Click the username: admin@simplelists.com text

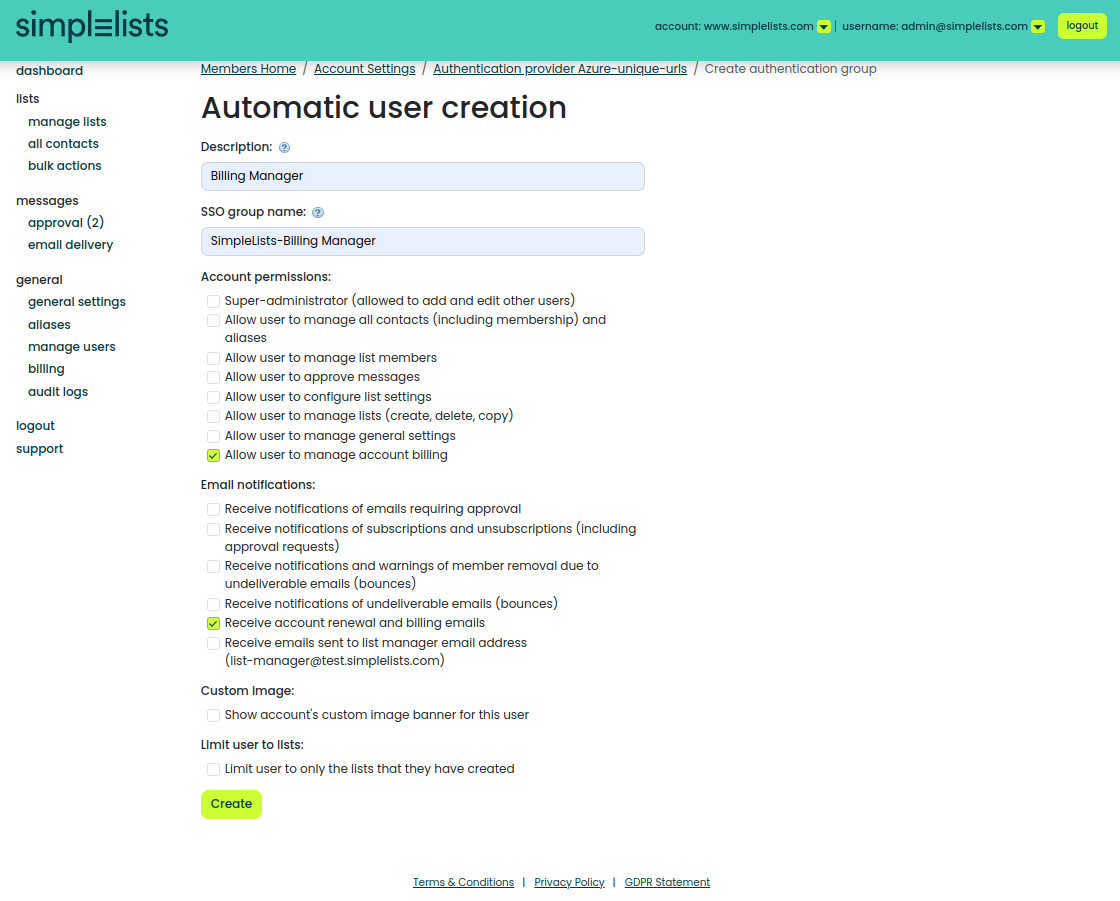point(935,26)
